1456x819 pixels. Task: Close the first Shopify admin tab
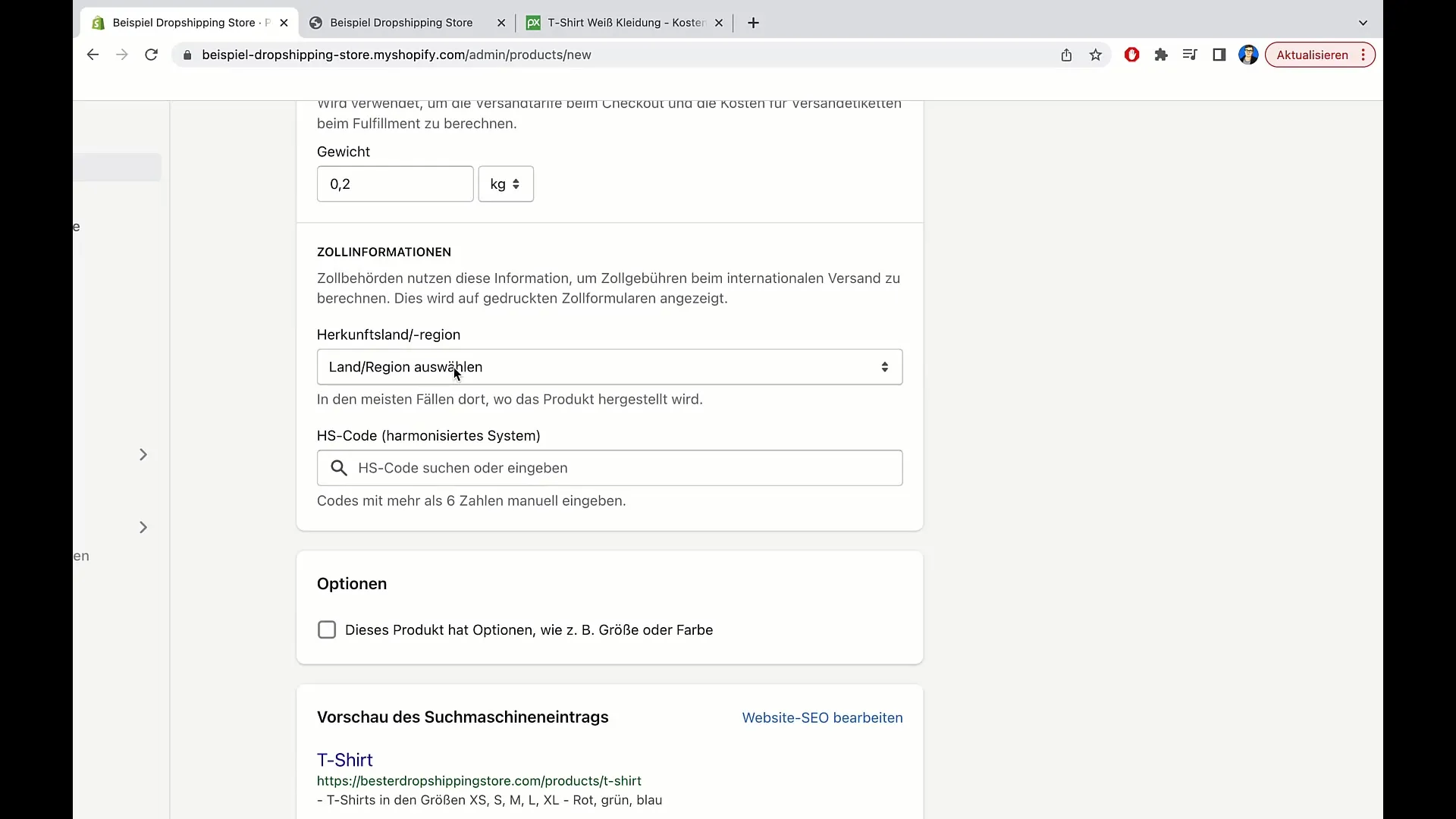[284, 23]
